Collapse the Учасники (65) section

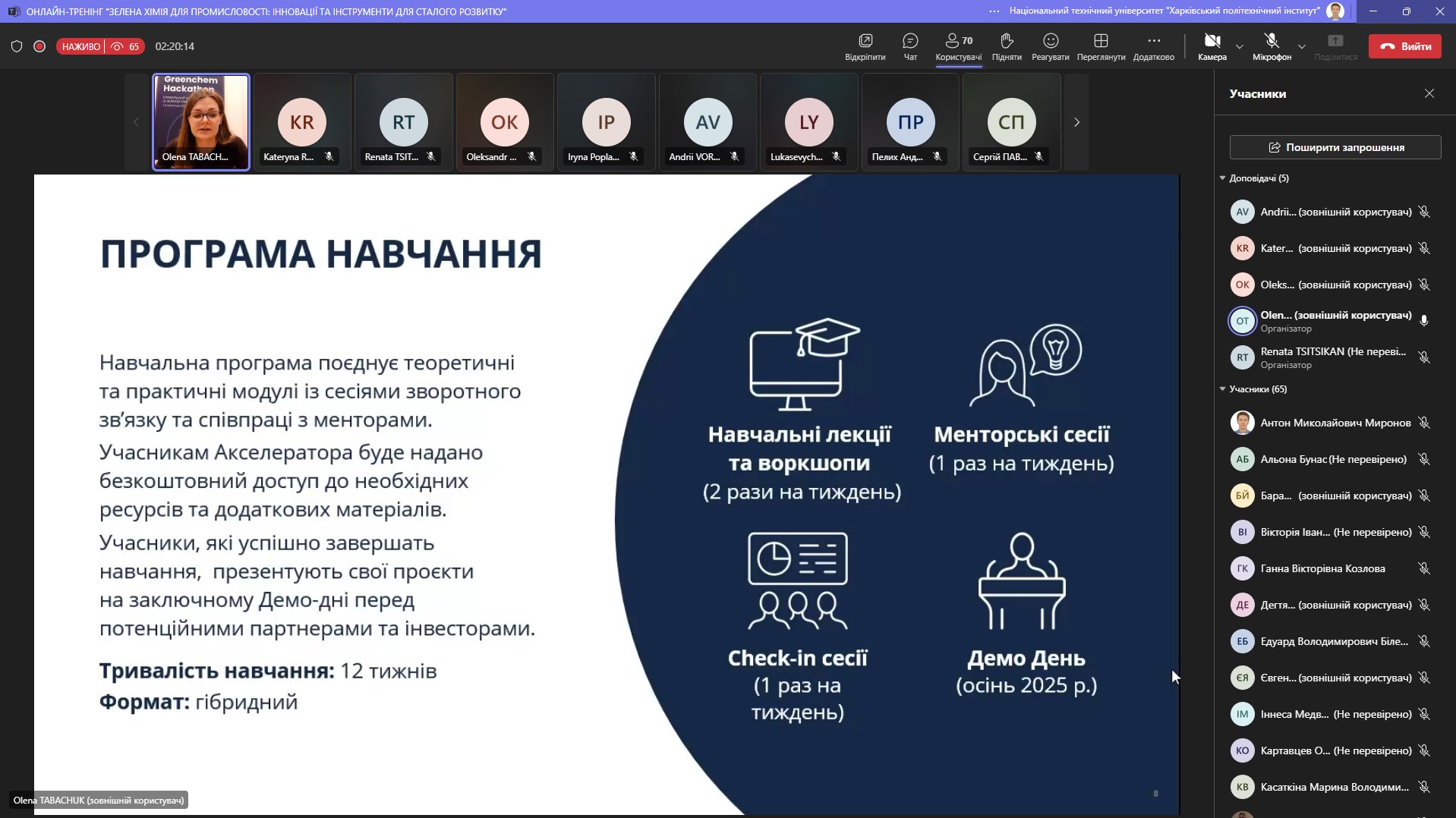click(x=1223, y=389)
